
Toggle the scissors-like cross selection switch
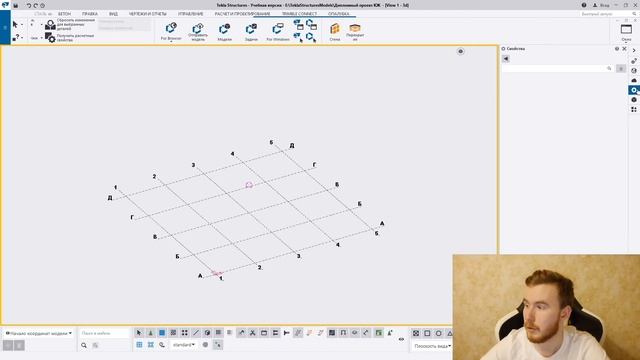click(x=253, y=333)
